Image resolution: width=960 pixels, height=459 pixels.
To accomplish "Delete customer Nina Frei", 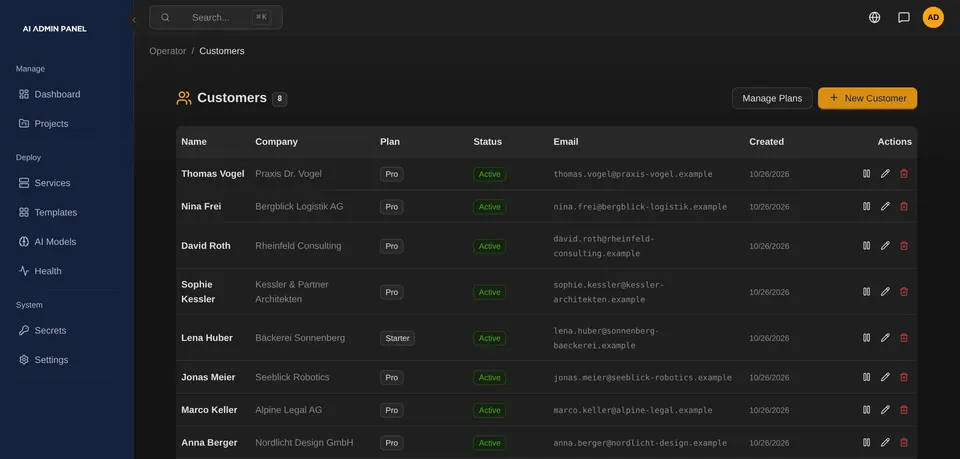I will click(x=904, y=206).
